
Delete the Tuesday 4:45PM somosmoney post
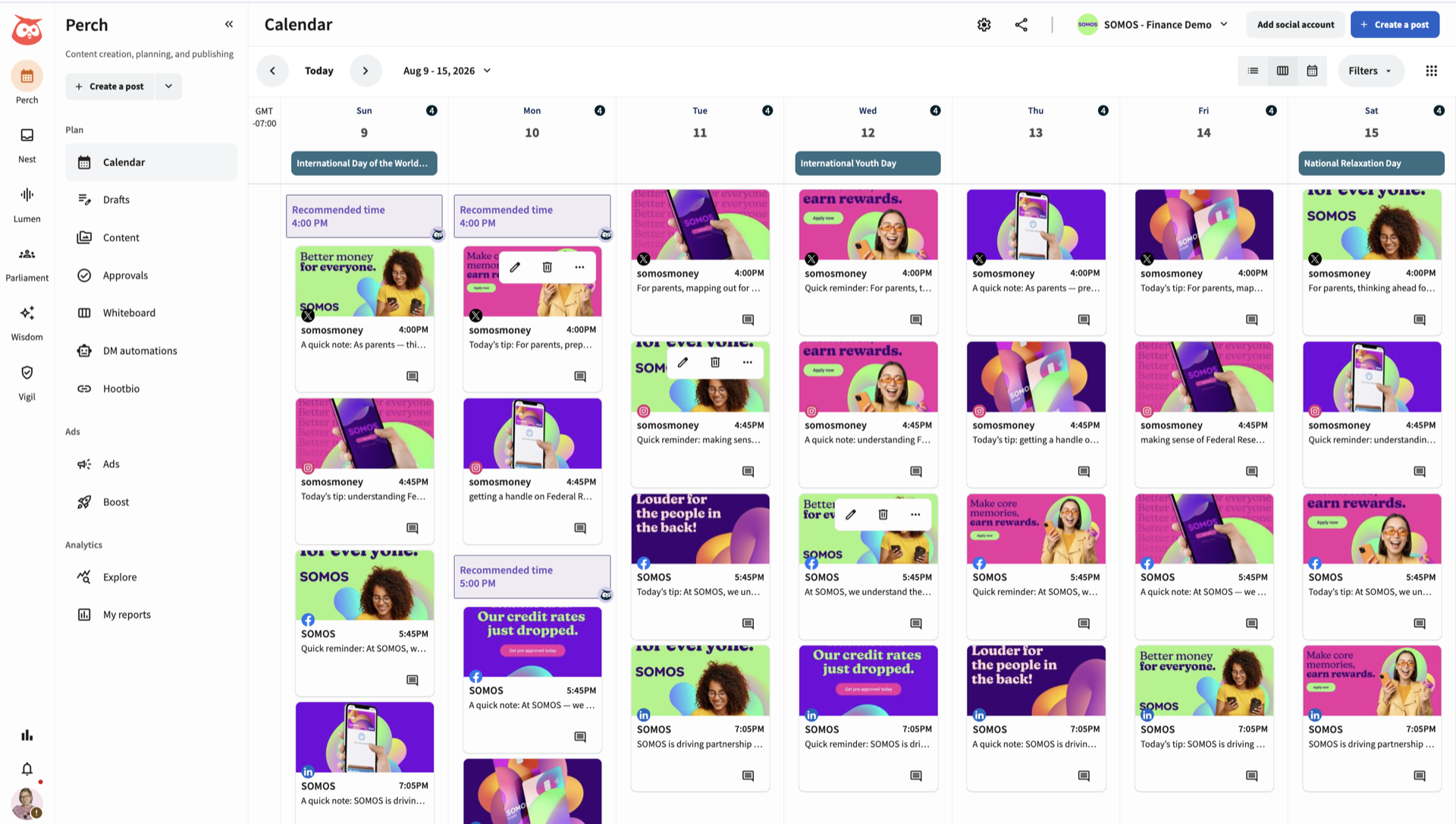[x=715, y=363]
